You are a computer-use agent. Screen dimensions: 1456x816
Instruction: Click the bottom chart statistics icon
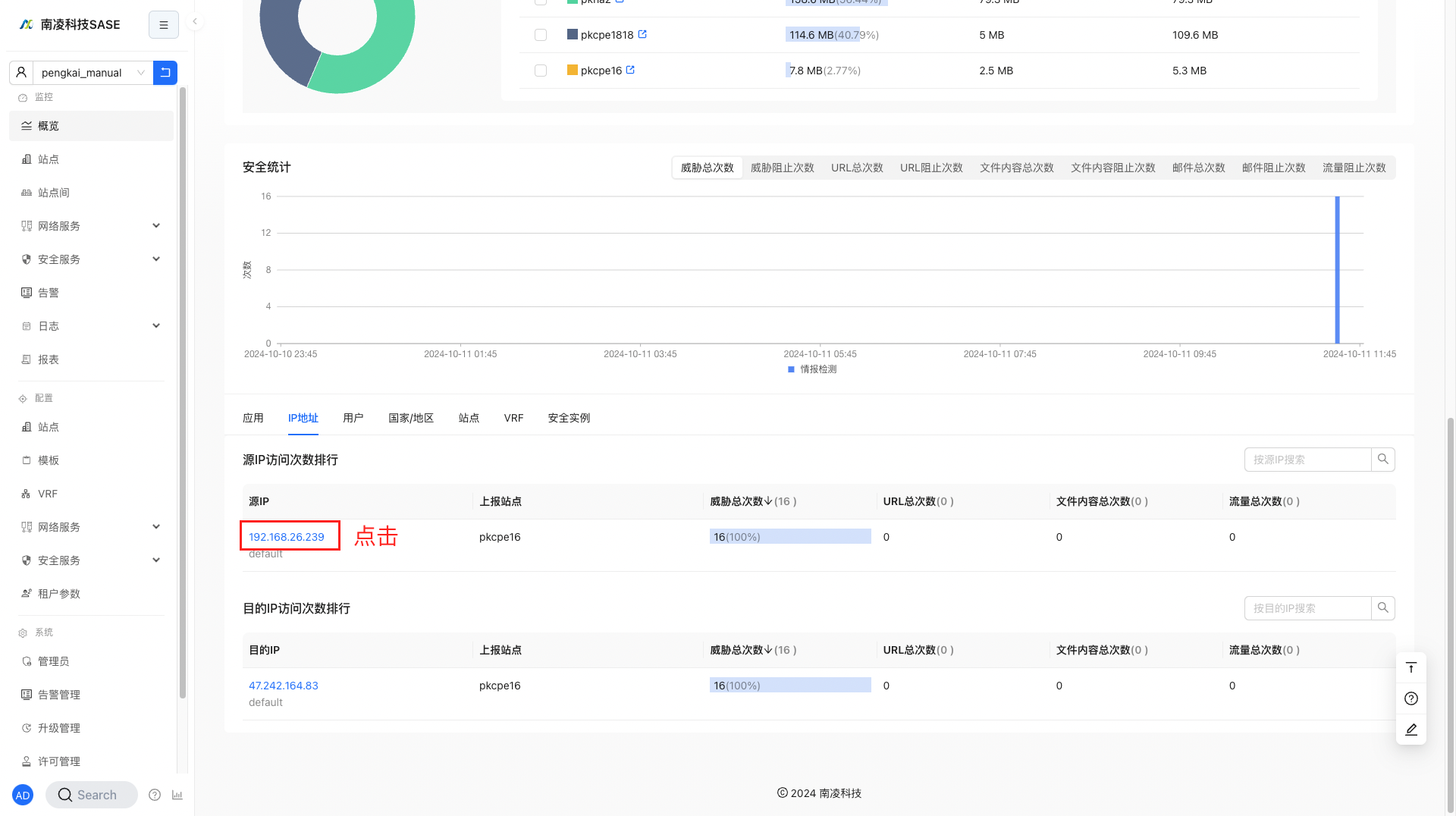click(177, 795)
